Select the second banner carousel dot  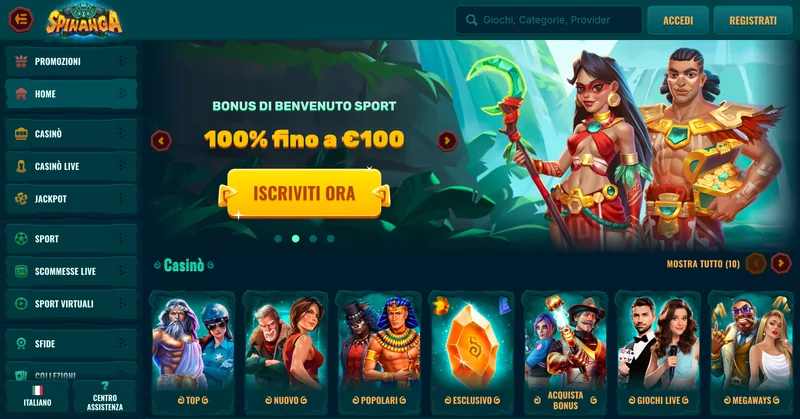pos(295,238)
